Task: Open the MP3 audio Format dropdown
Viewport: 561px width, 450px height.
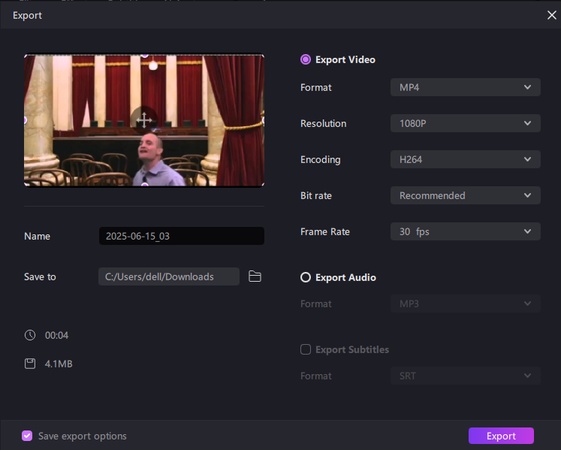Action: pyautogui.click(x=465, y=304)
